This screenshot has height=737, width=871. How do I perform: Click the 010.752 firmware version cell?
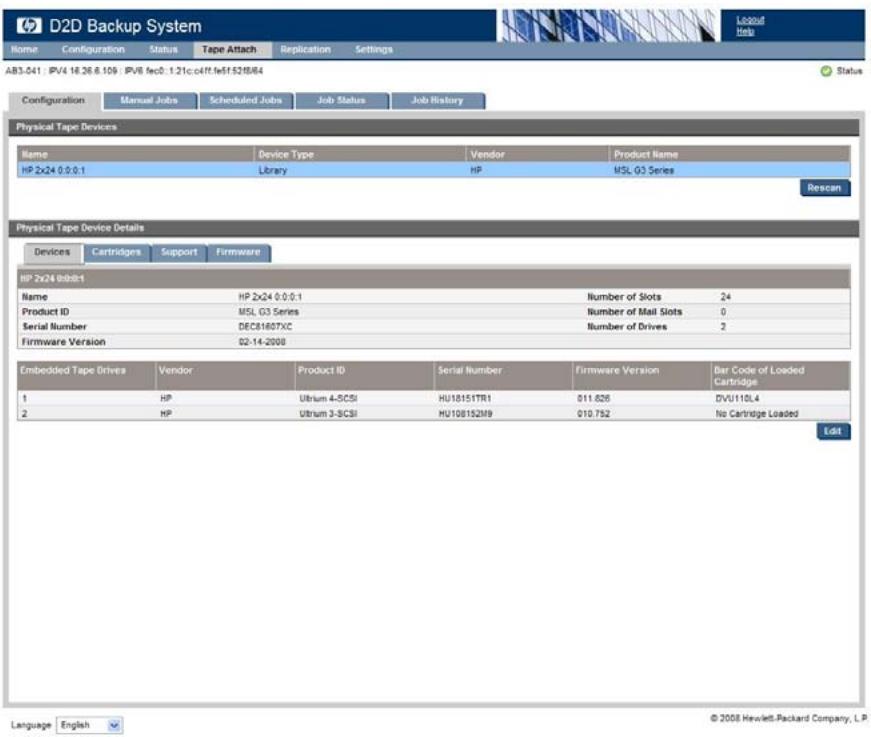point(593,414)
